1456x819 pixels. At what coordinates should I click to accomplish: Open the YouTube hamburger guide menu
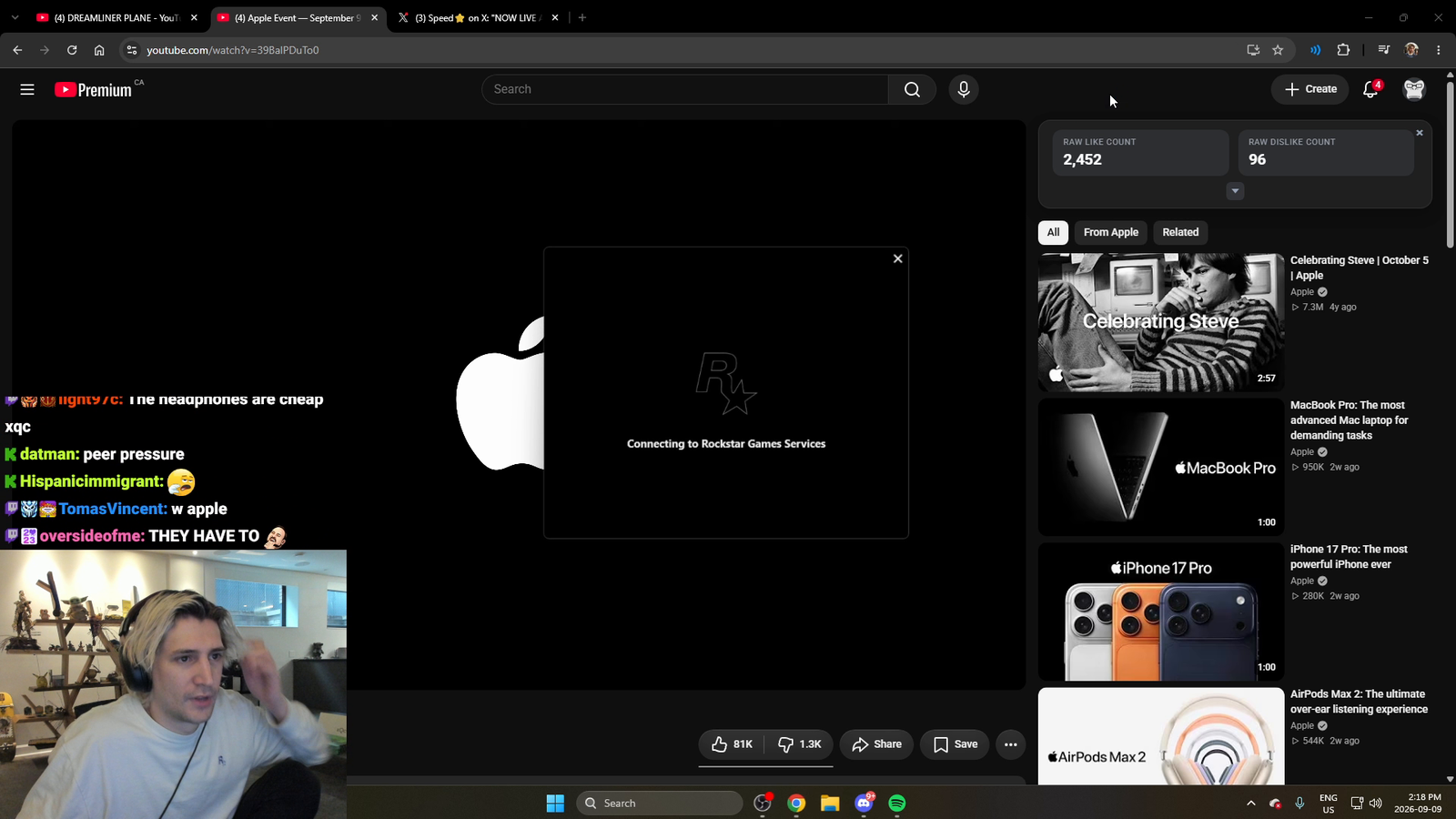[x=27, y=89]
